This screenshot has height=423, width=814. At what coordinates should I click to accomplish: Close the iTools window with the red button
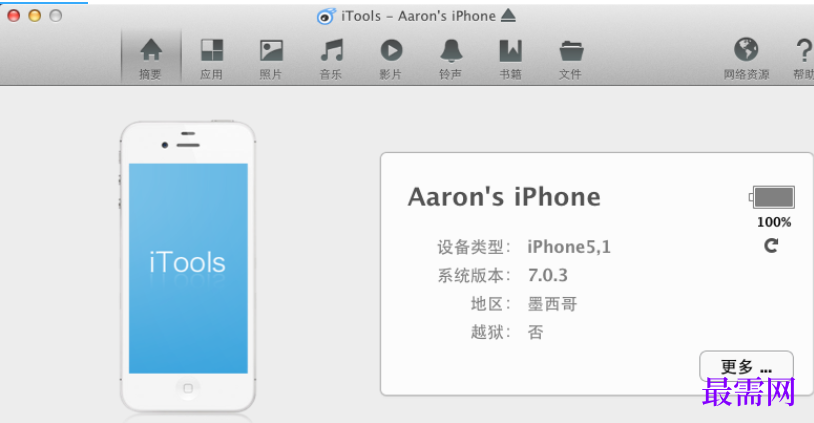[13, 16]
